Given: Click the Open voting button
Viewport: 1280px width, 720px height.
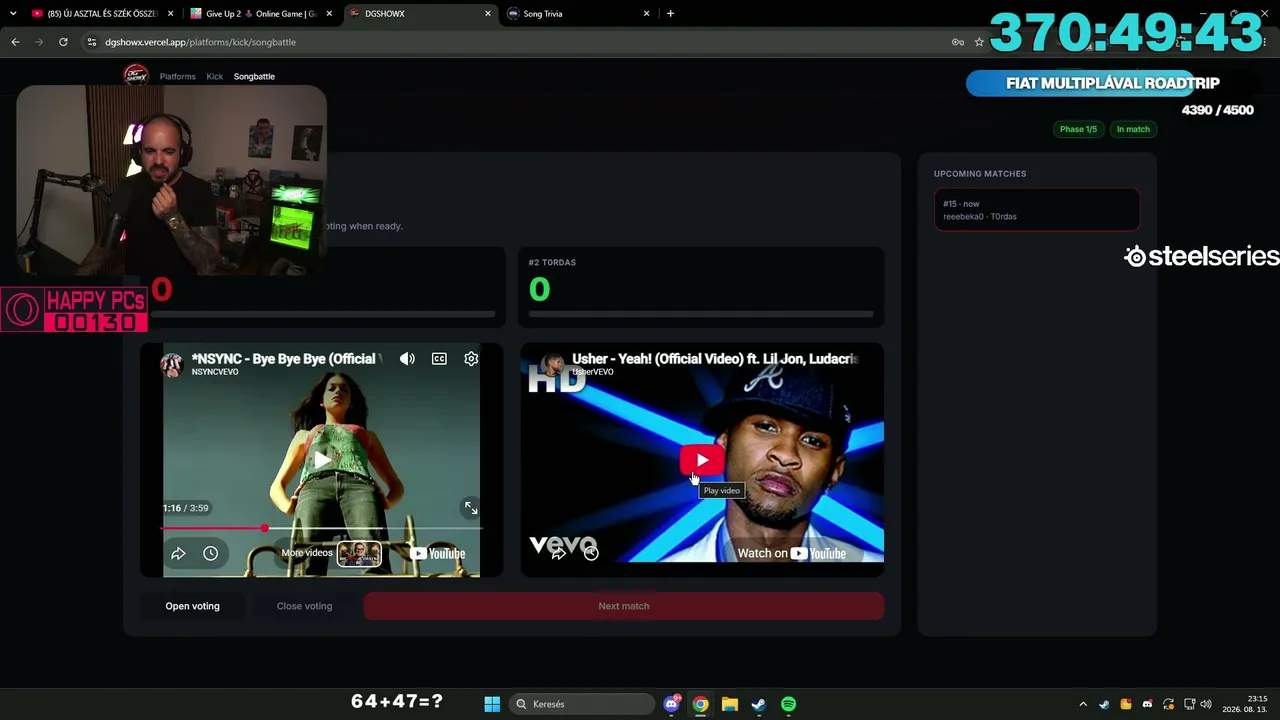Looking at the screenshot, I should pyautogui.click(x=192, y=606).
